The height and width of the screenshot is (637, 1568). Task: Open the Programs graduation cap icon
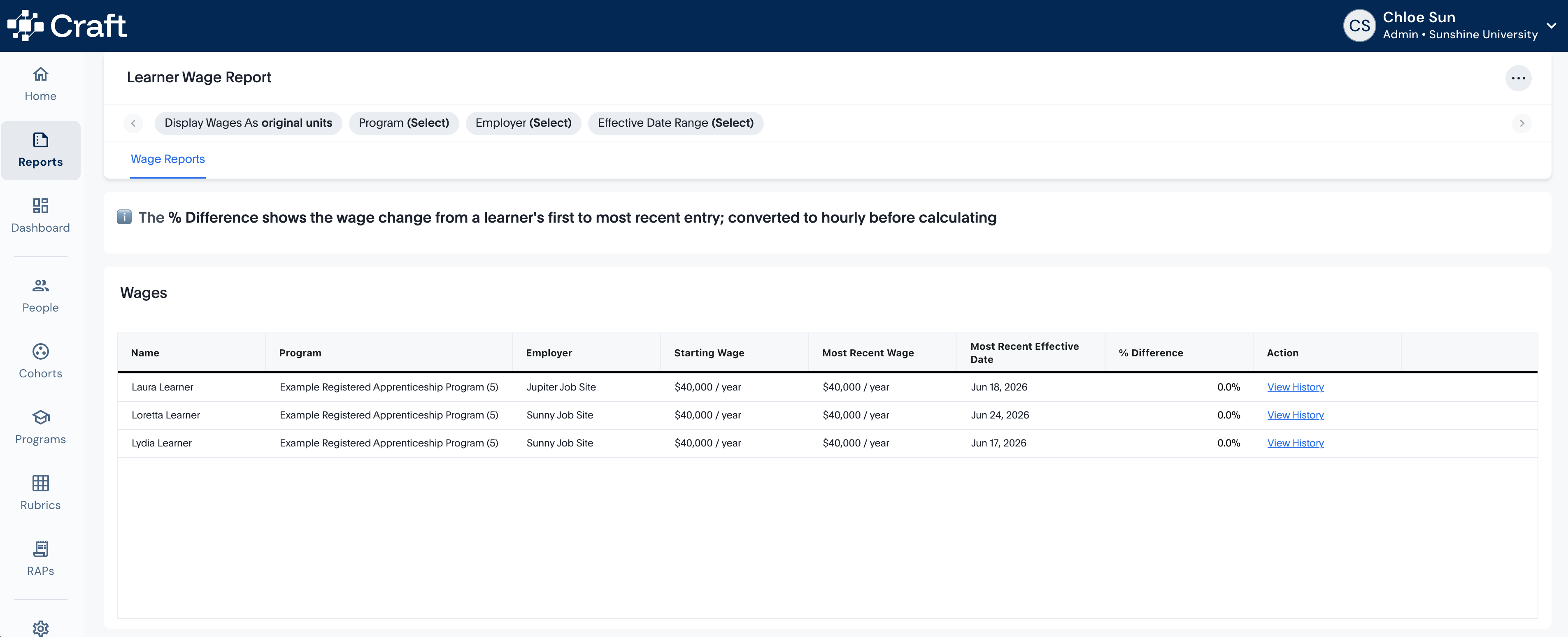tap(40, 417)
